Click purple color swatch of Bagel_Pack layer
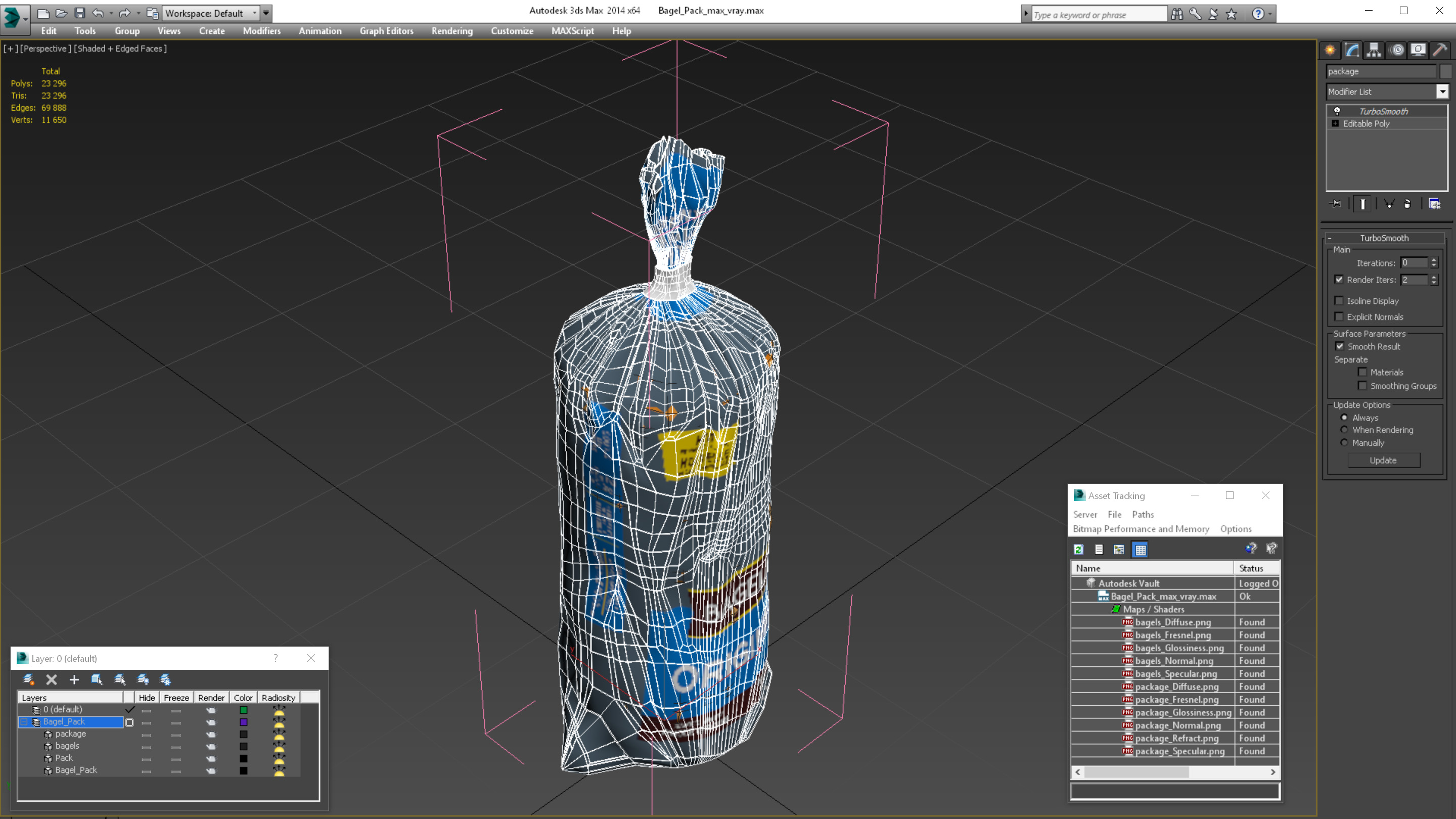 244,722
